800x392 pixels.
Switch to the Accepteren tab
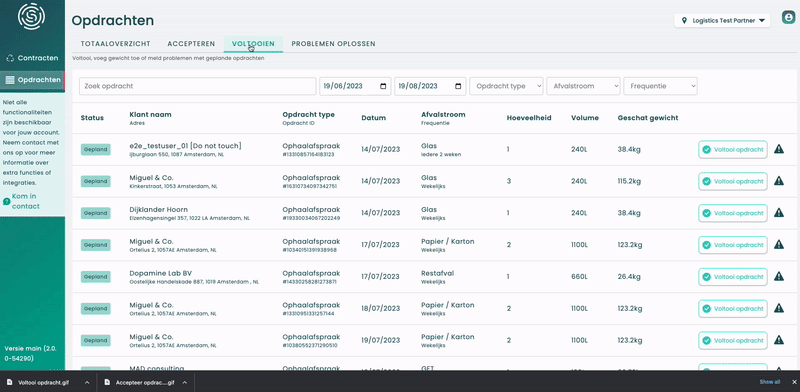coord(191,44)
